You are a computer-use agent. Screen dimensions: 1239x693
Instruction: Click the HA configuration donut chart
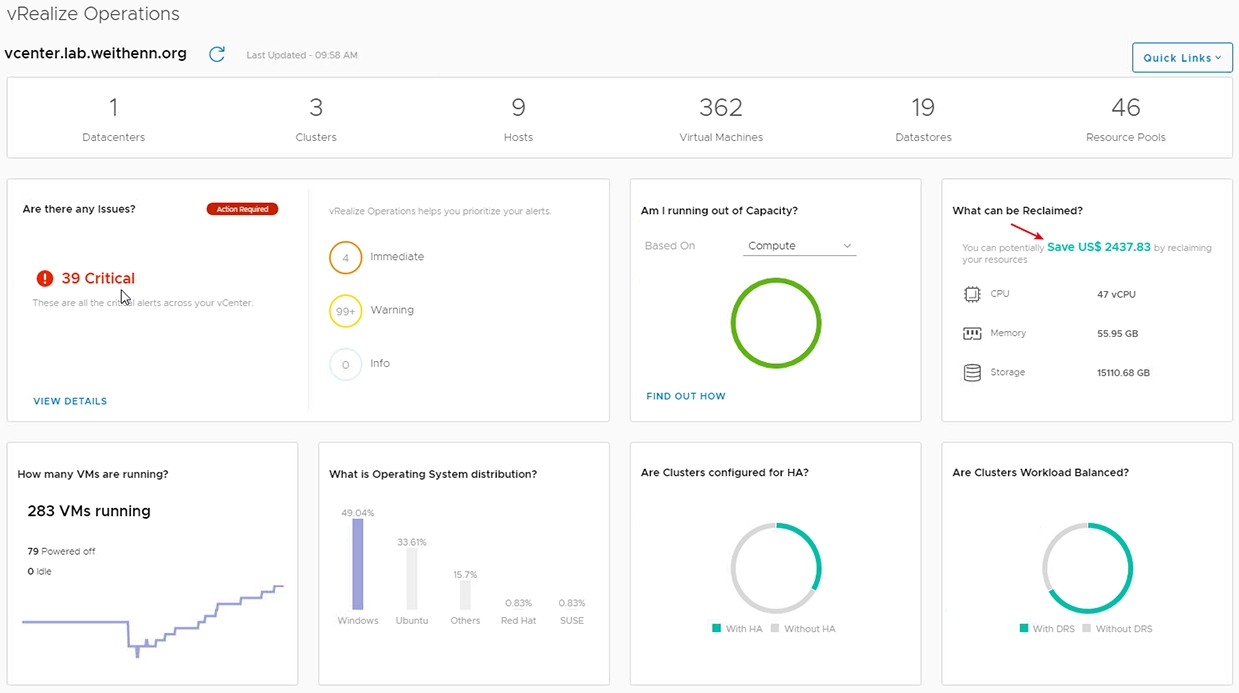(776, 568)
